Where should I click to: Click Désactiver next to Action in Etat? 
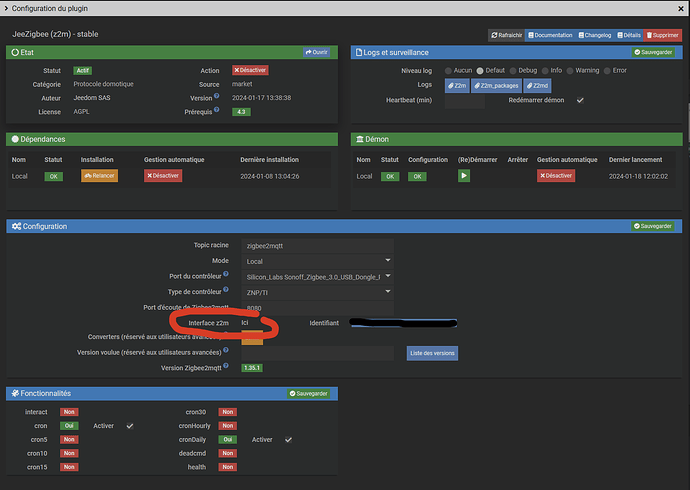(x=250, y=70)
